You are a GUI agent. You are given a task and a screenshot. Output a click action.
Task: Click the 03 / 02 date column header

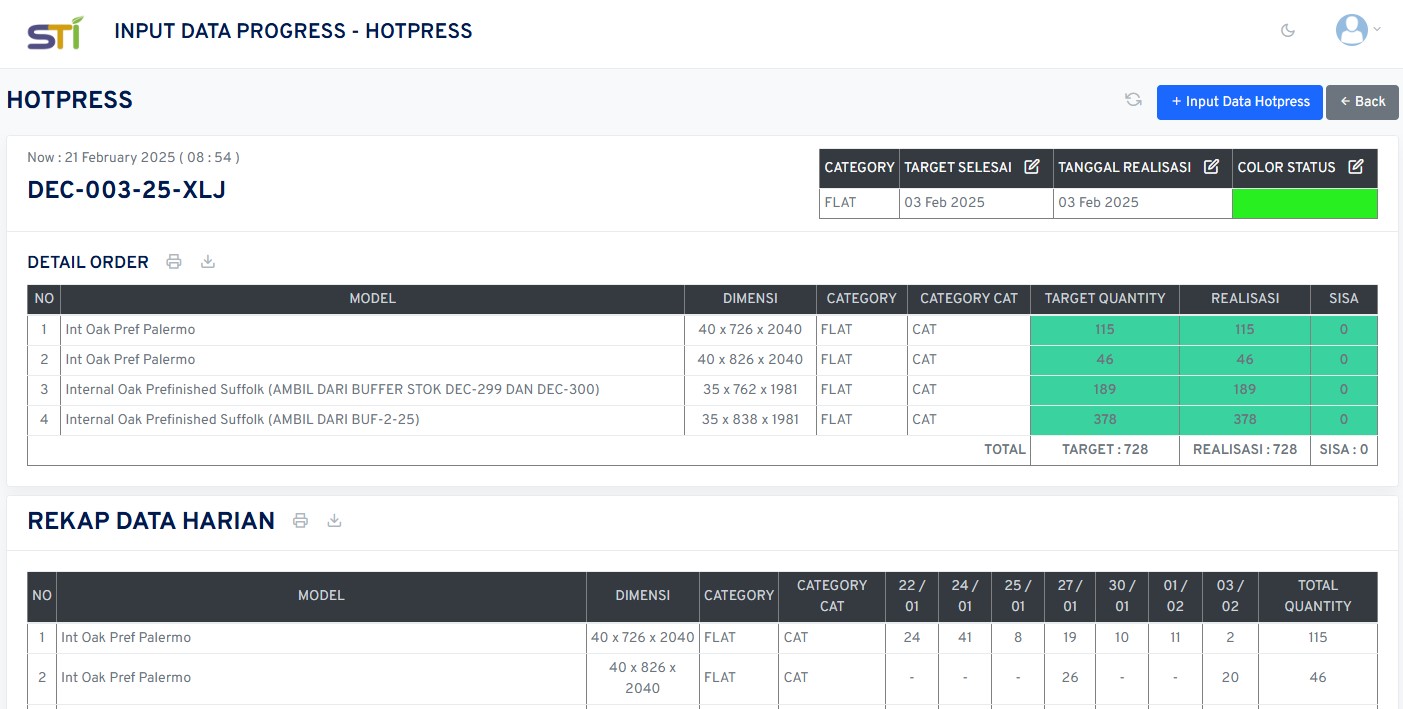1230,596
